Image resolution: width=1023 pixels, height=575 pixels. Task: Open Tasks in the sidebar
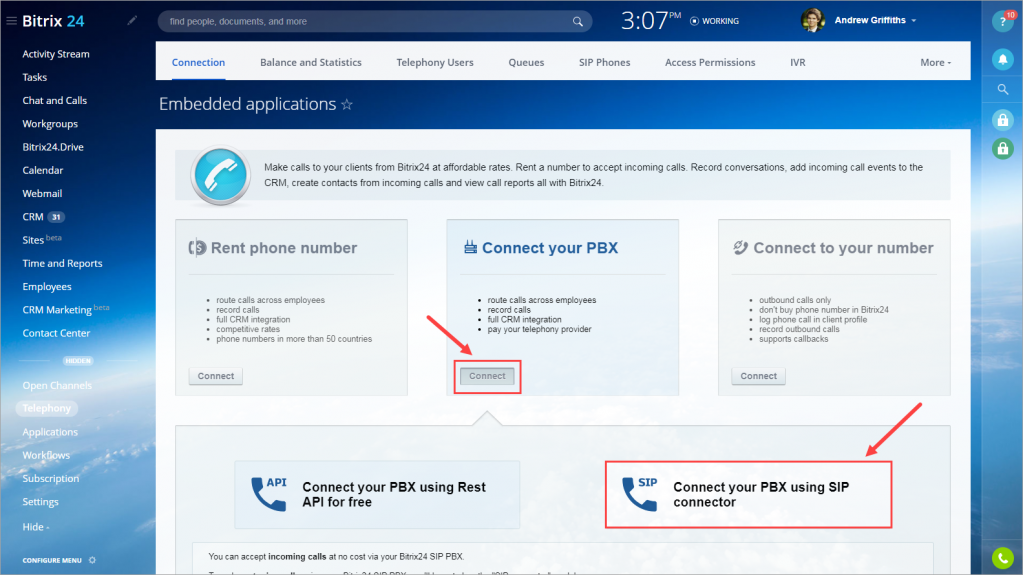point(35,77)
